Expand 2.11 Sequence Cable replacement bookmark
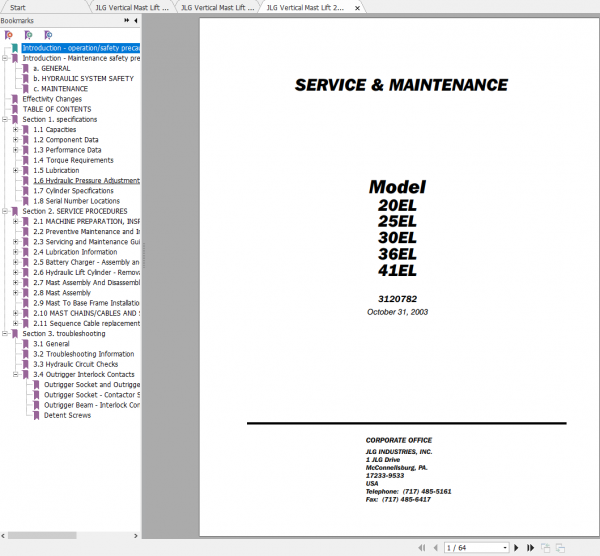 [16, 323]
